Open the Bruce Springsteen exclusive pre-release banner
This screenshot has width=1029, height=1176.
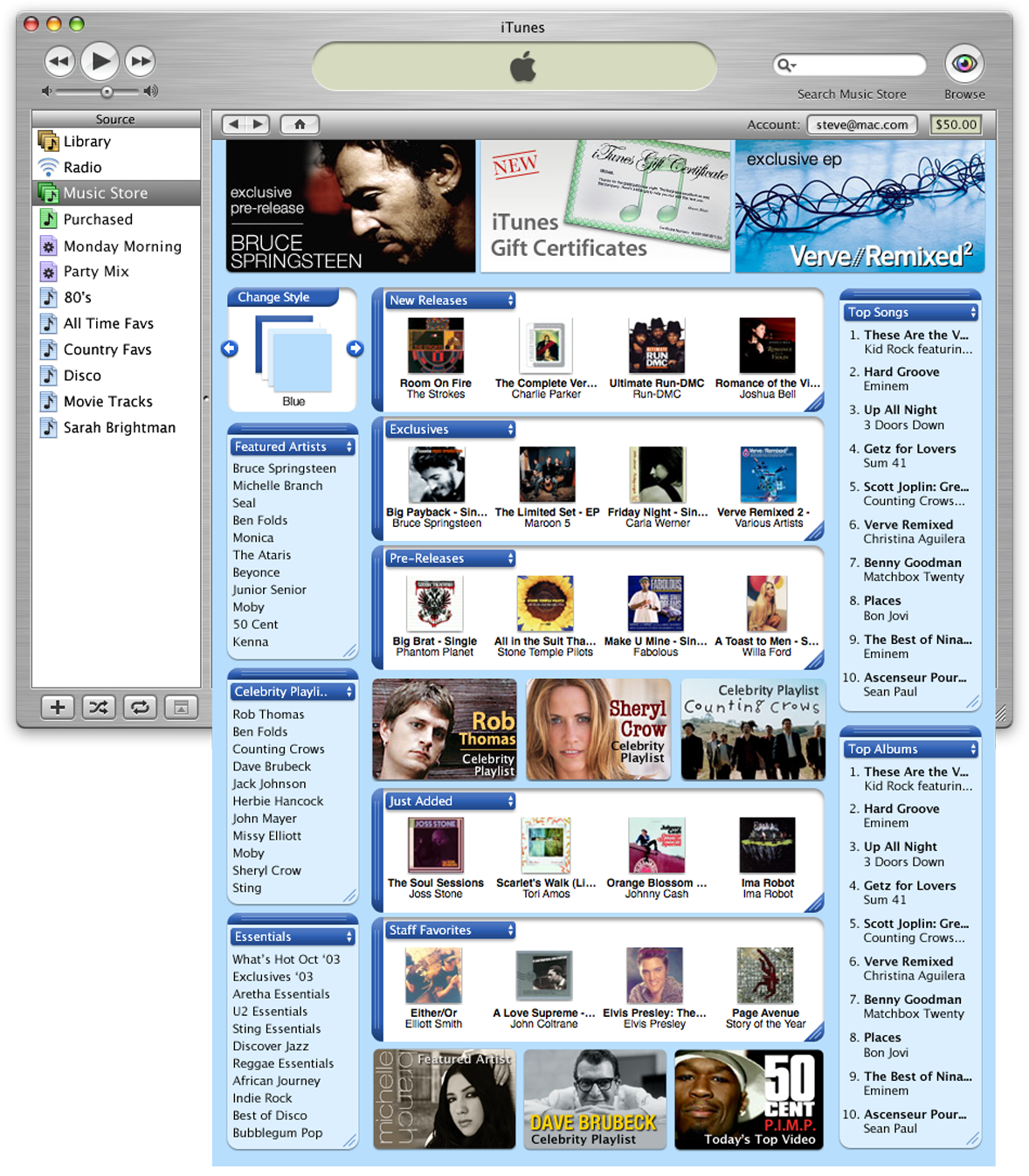click(x=351, y=206)
